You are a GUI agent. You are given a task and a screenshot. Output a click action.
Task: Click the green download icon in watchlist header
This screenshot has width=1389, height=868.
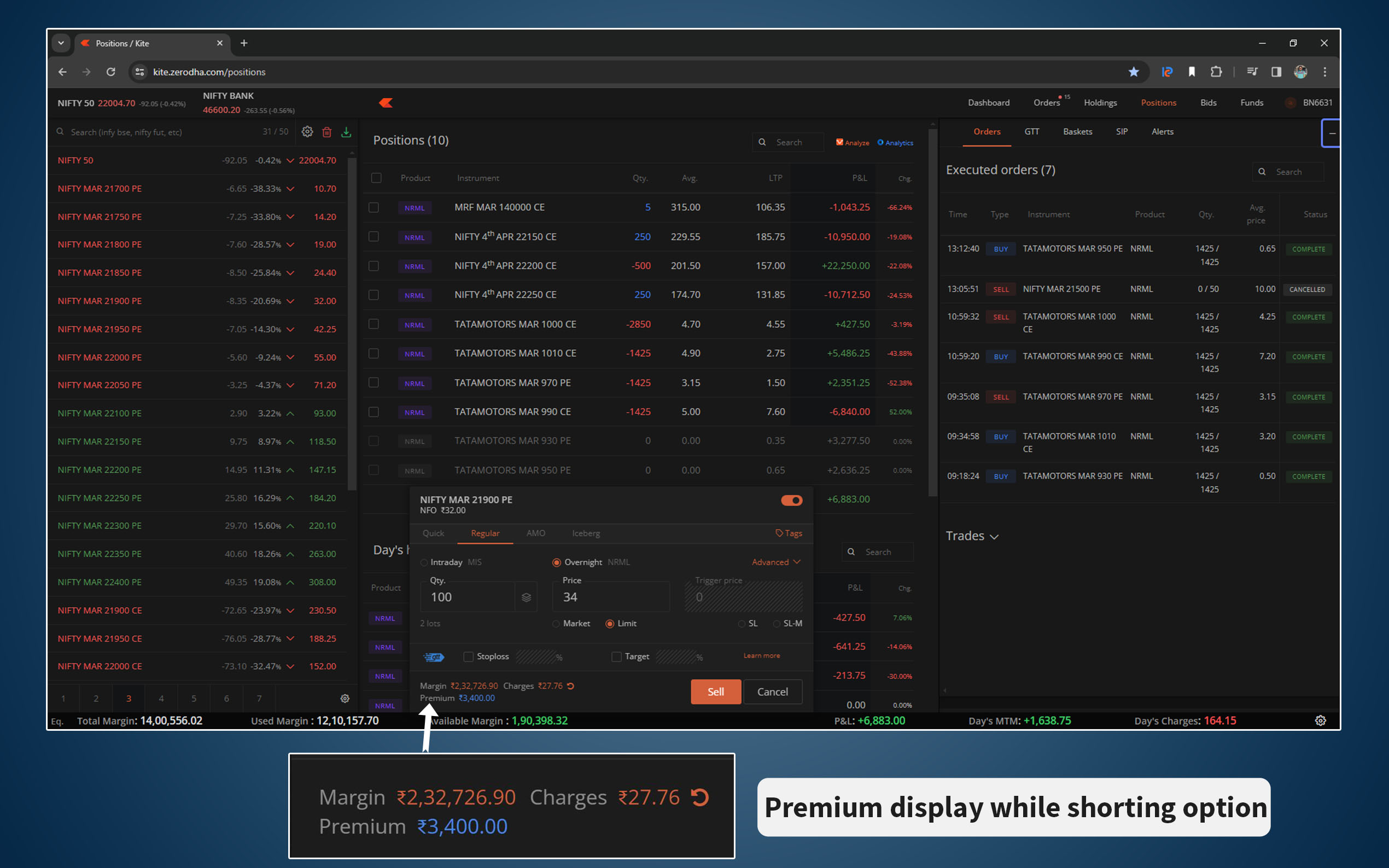coord(346,132)
